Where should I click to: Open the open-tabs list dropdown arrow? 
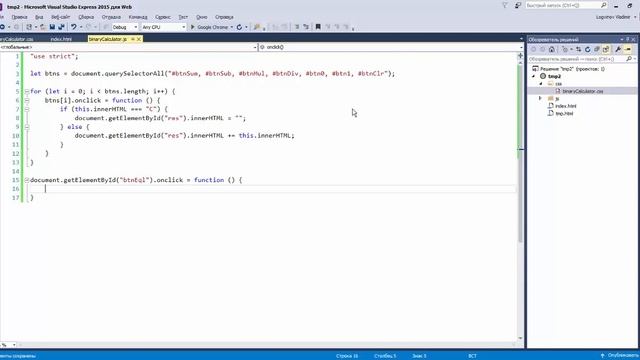(x=521, y=39)
